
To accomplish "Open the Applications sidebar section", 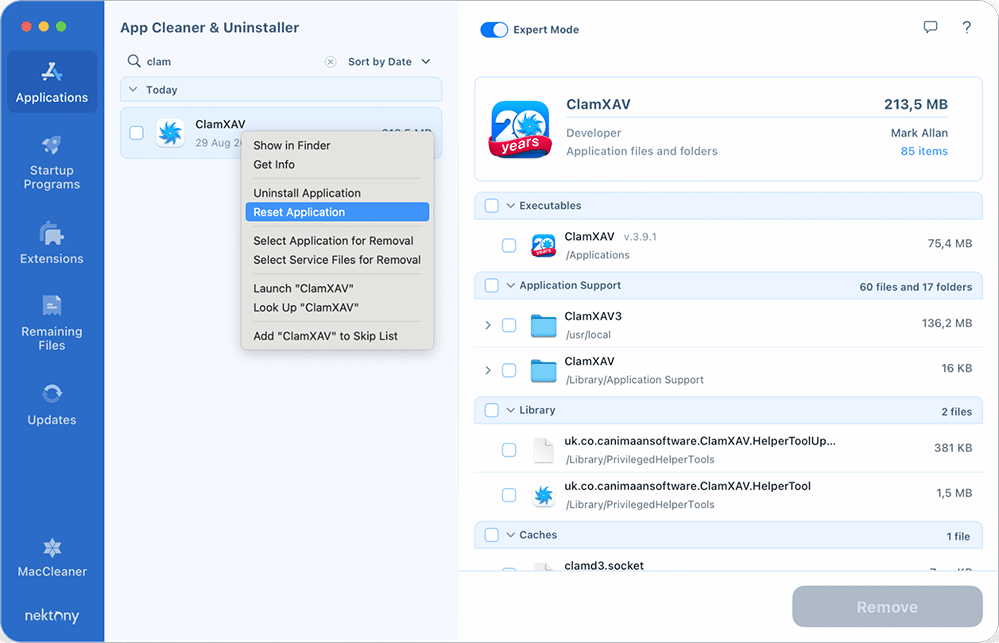I will [x=52, y=82].
